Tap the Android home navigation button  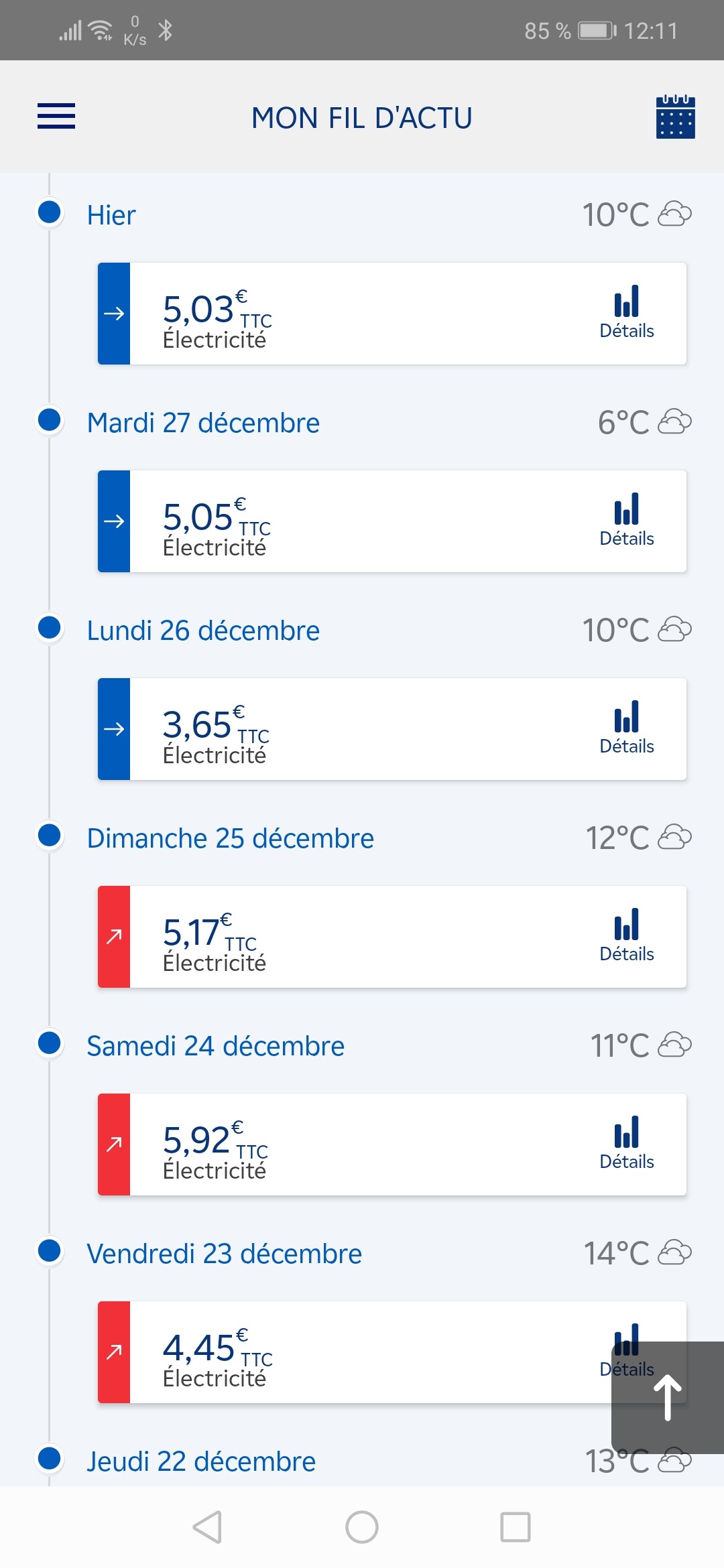362,1527
